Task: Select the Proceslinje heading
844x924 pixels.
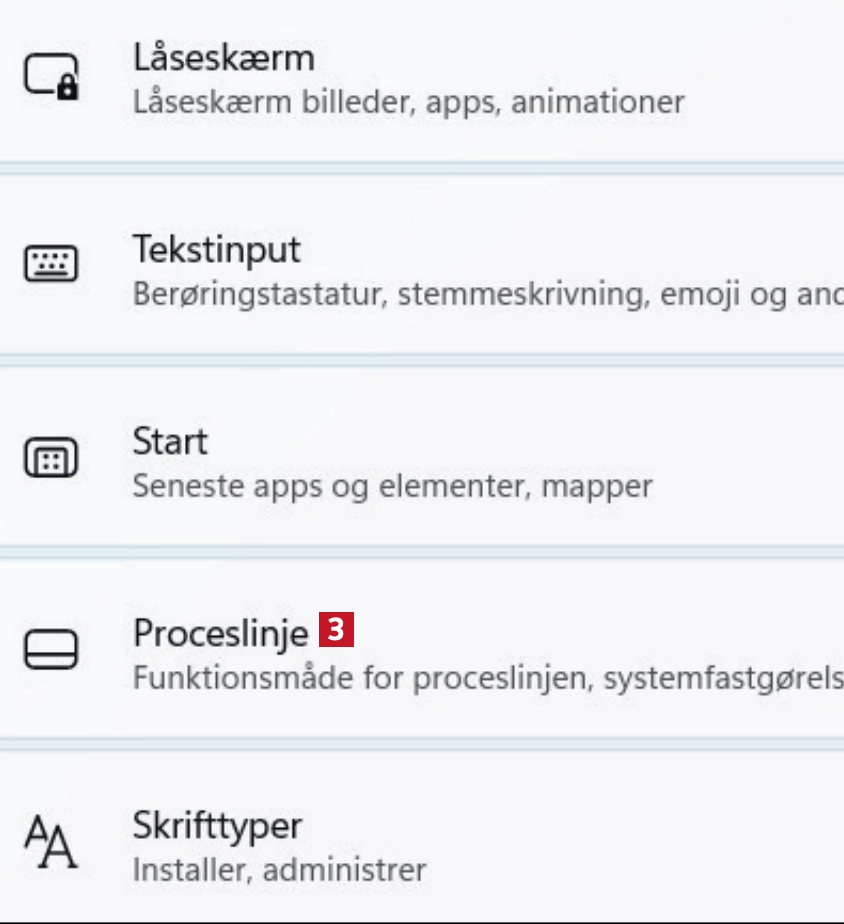Action: coord(220,632)
